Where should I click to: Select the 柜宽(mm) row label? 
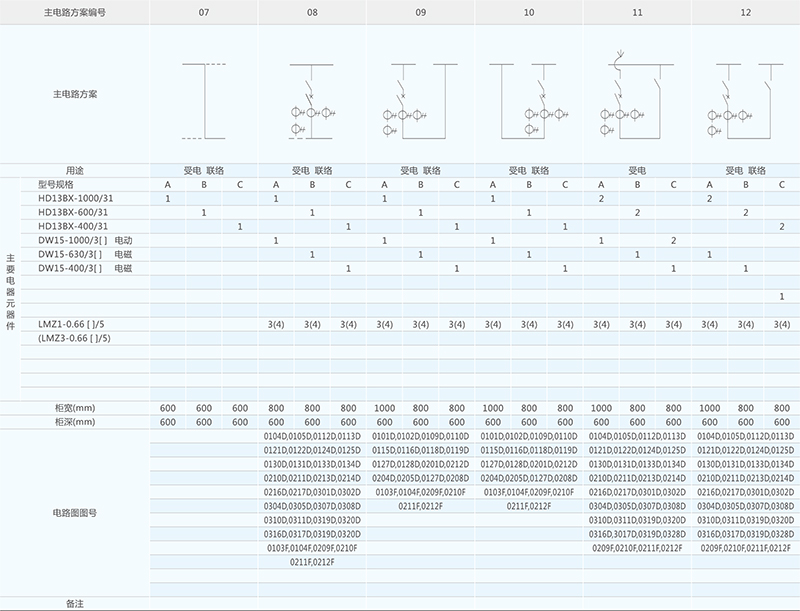75,408
